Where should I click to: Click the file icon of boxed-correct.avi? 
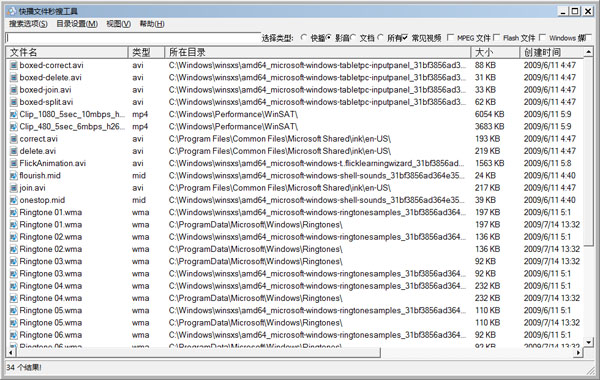tap(14, 65)
